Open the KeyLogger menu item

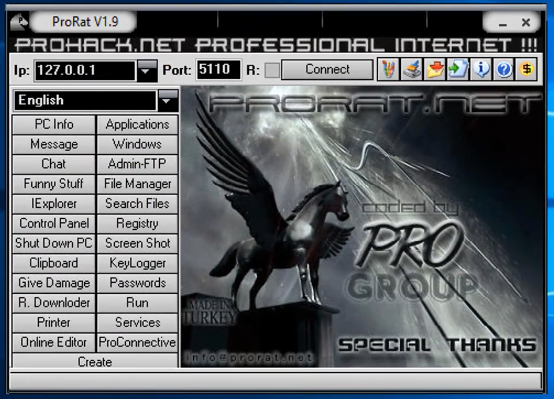click(137, 263)
